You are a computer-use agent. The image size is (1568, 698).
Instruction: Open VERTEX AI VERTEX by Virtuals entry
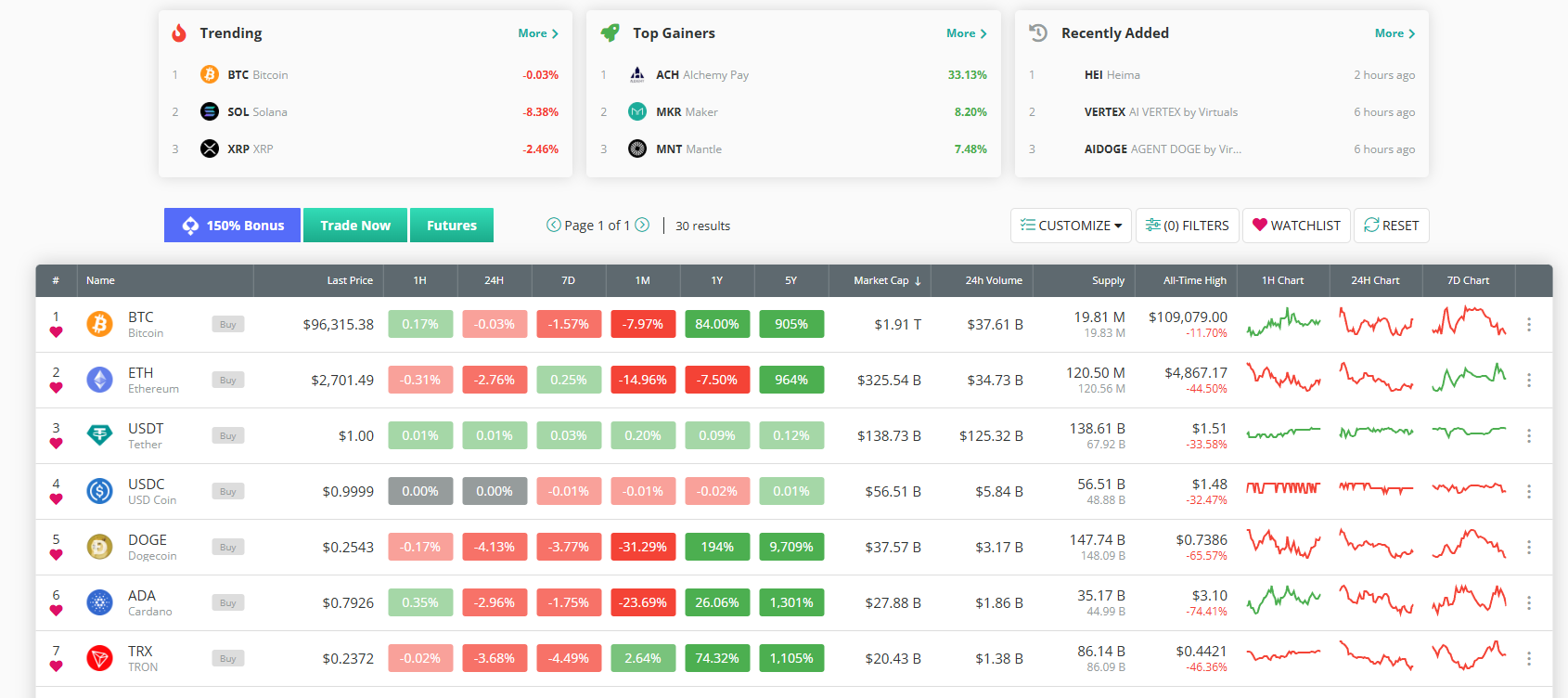(1161, 112)
